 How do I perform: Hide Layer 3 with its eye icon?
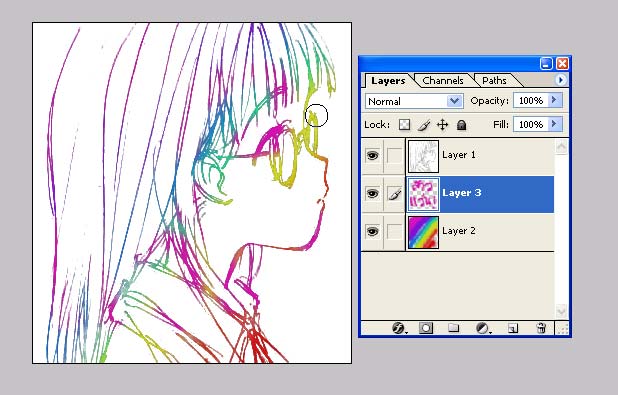coord(372,194)
